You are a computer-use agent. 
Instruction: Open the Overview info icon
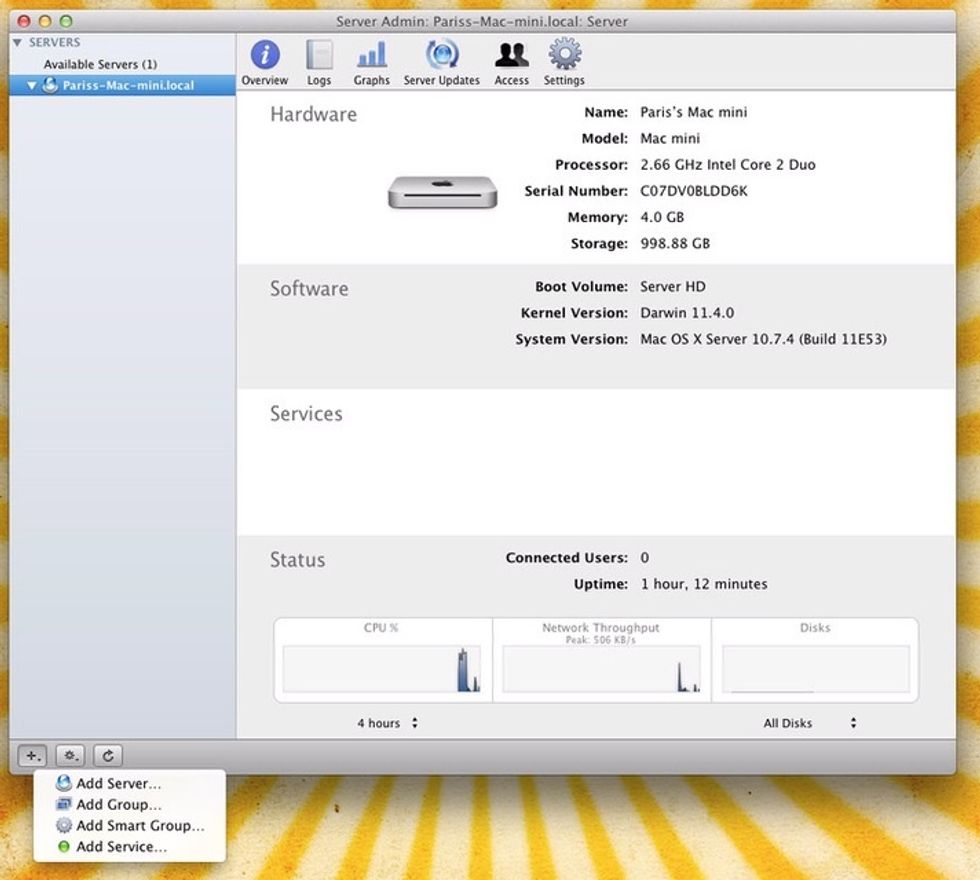[265, 55]
